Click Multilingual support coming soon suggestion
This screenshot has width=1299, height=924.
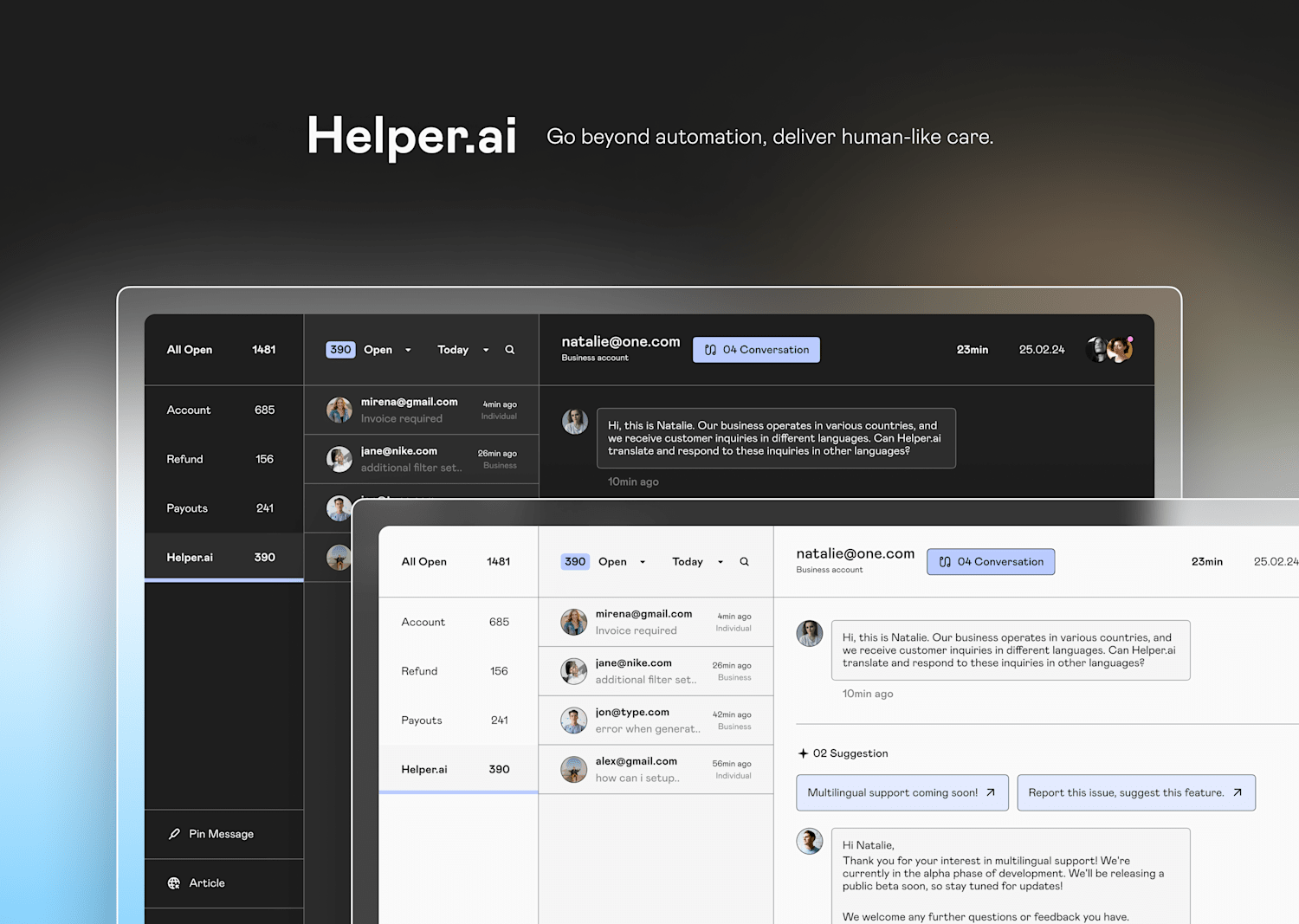902,792
